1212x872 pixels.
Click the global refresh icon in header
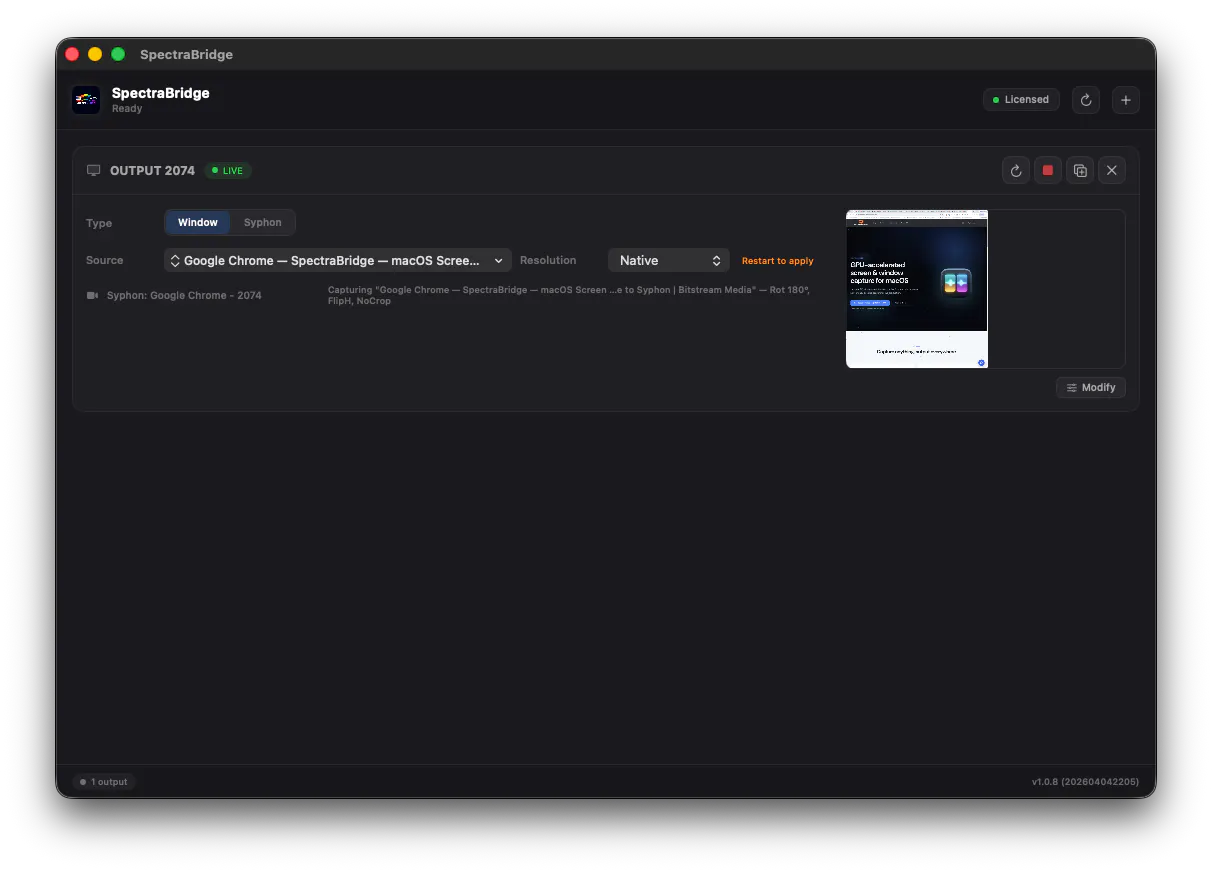coord(1086,100)
